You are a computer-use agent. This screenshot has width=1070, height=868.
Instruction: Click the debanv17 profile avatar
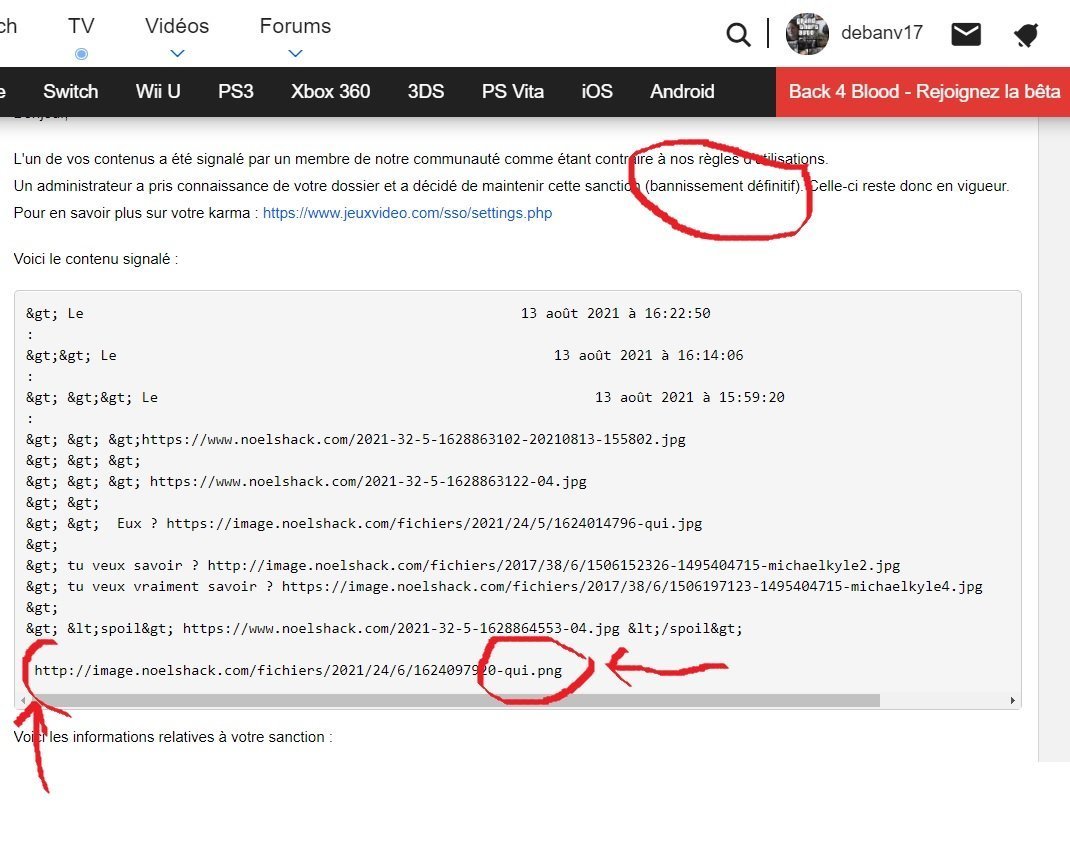(807, 33)
